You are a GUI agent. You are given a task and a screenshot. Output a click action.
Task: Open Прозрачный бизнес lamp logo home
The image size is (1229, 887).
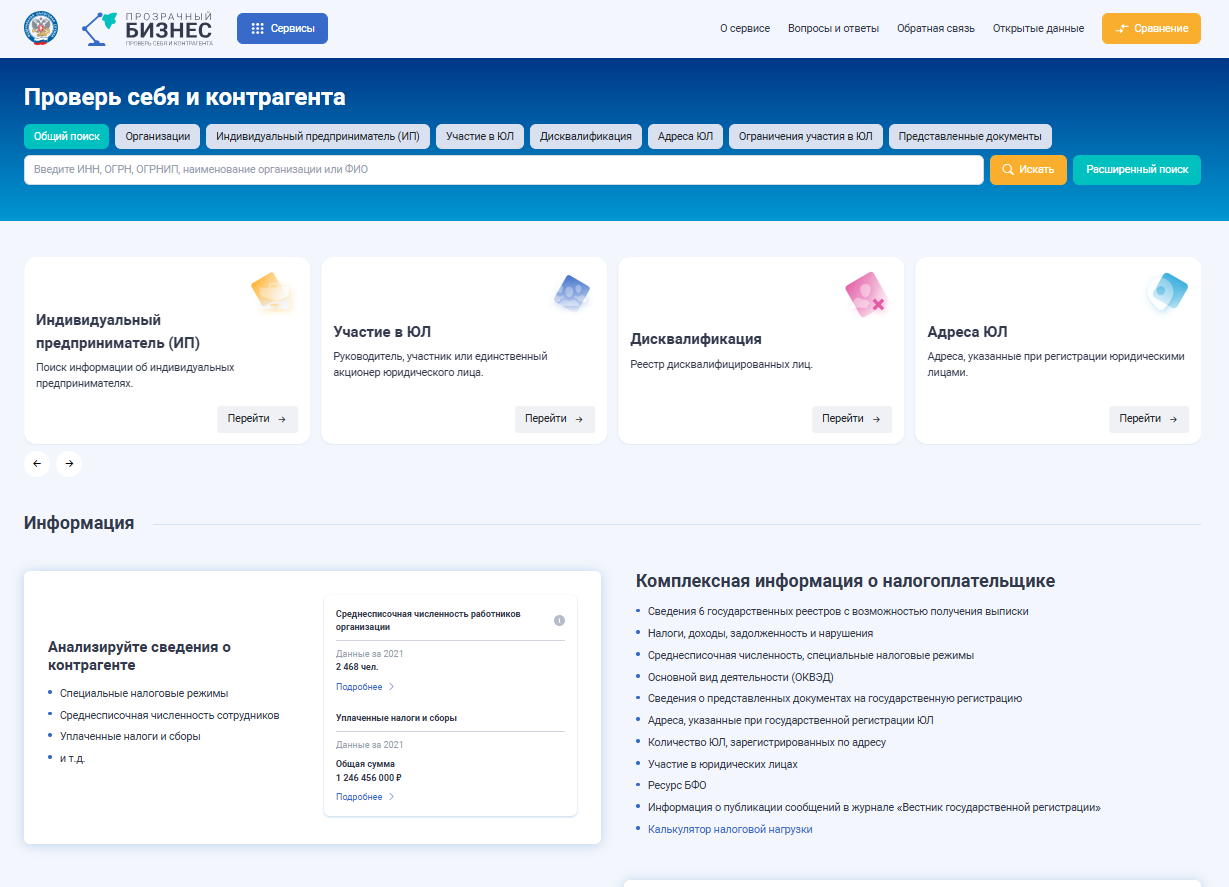(147, 28)
